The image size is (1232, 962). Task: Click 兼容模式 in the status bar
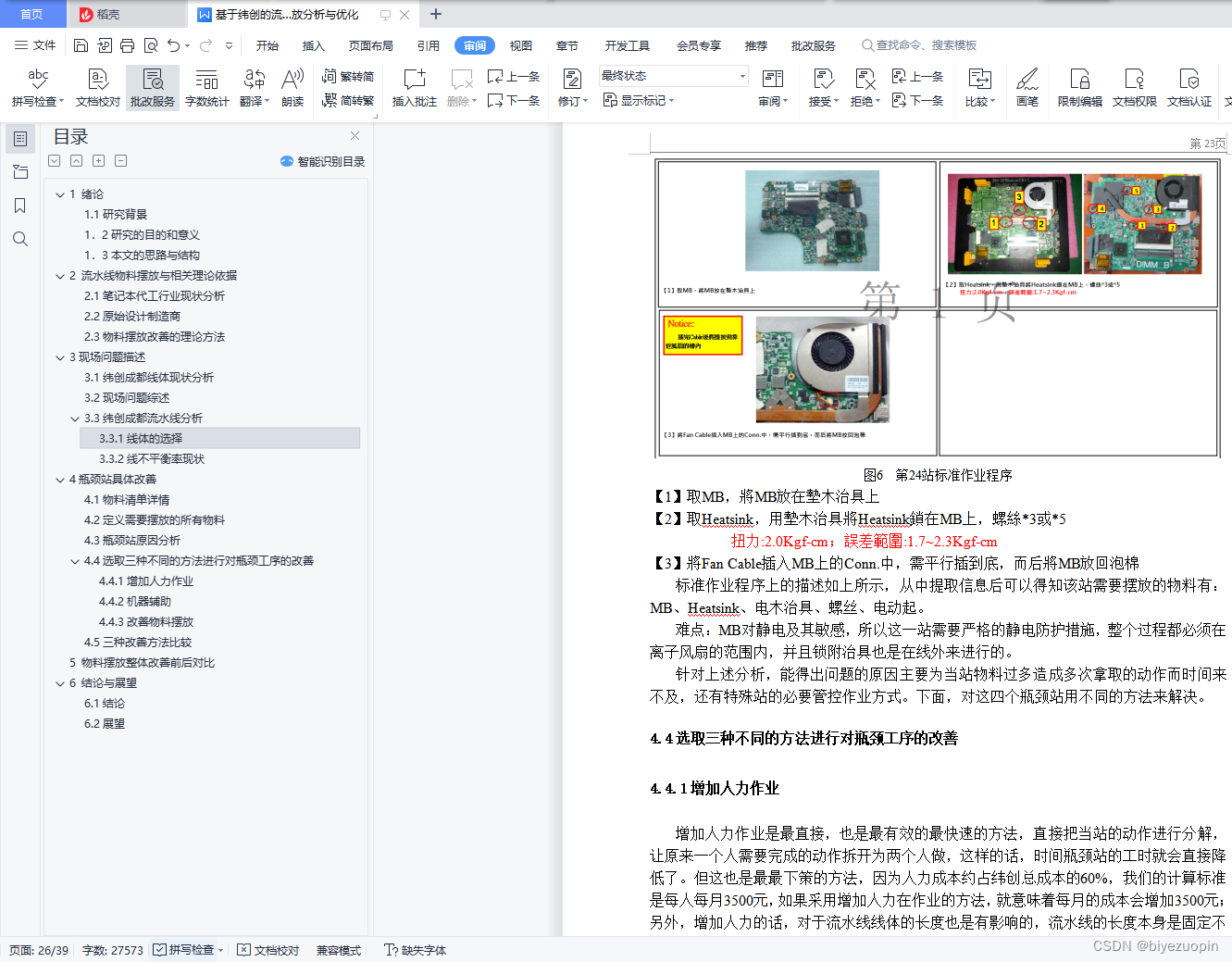tap(339, 950)
